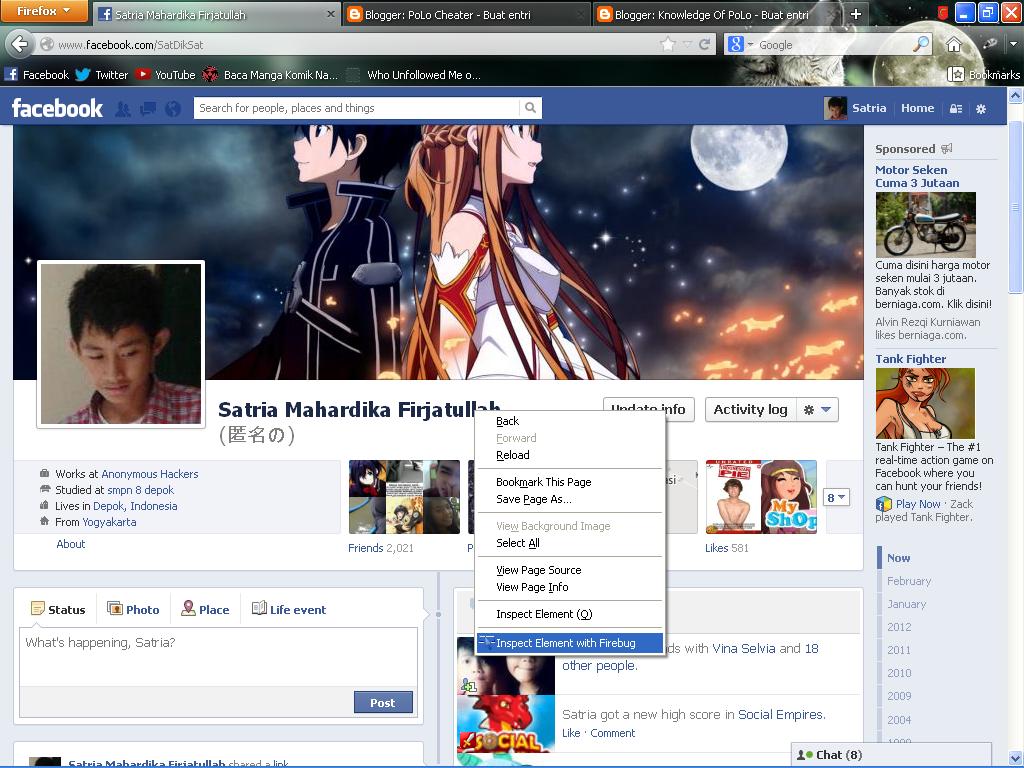Jump to 2009 on the timeline
The height and width of the screenshot is (768, 1024).
[899, 696]
